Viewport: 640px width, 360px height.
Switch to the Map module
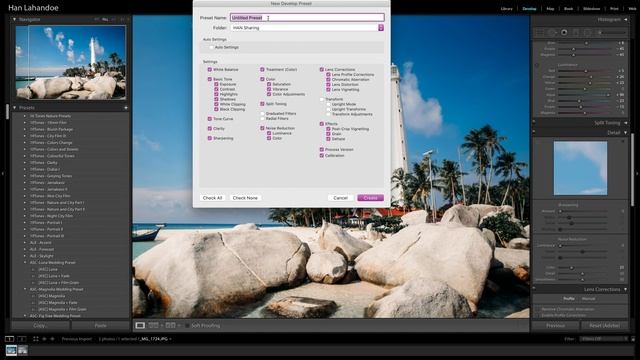point(550,9)
